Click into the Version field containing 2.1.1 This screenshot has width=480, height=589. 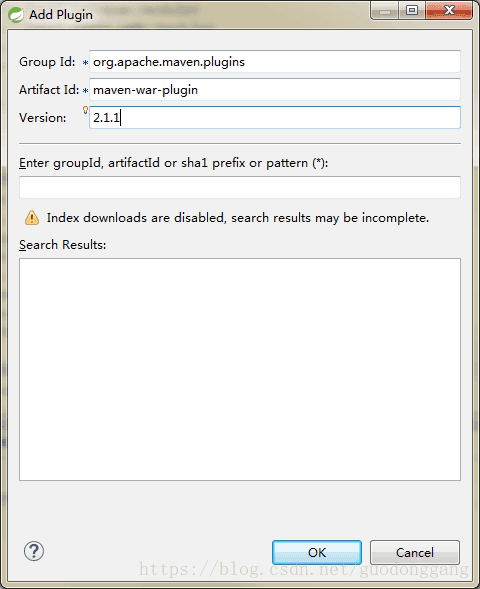tap(275, 118)
